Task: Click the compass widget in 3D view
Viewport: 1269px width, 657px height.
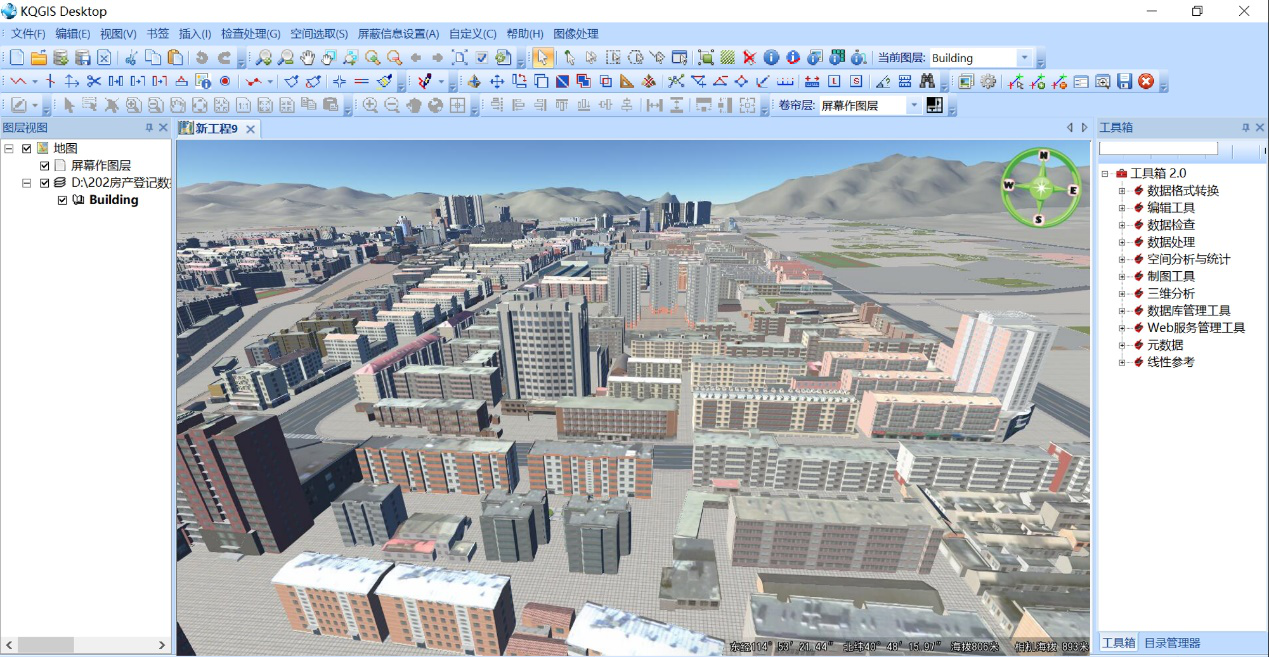Action: tap(1042, 187)
